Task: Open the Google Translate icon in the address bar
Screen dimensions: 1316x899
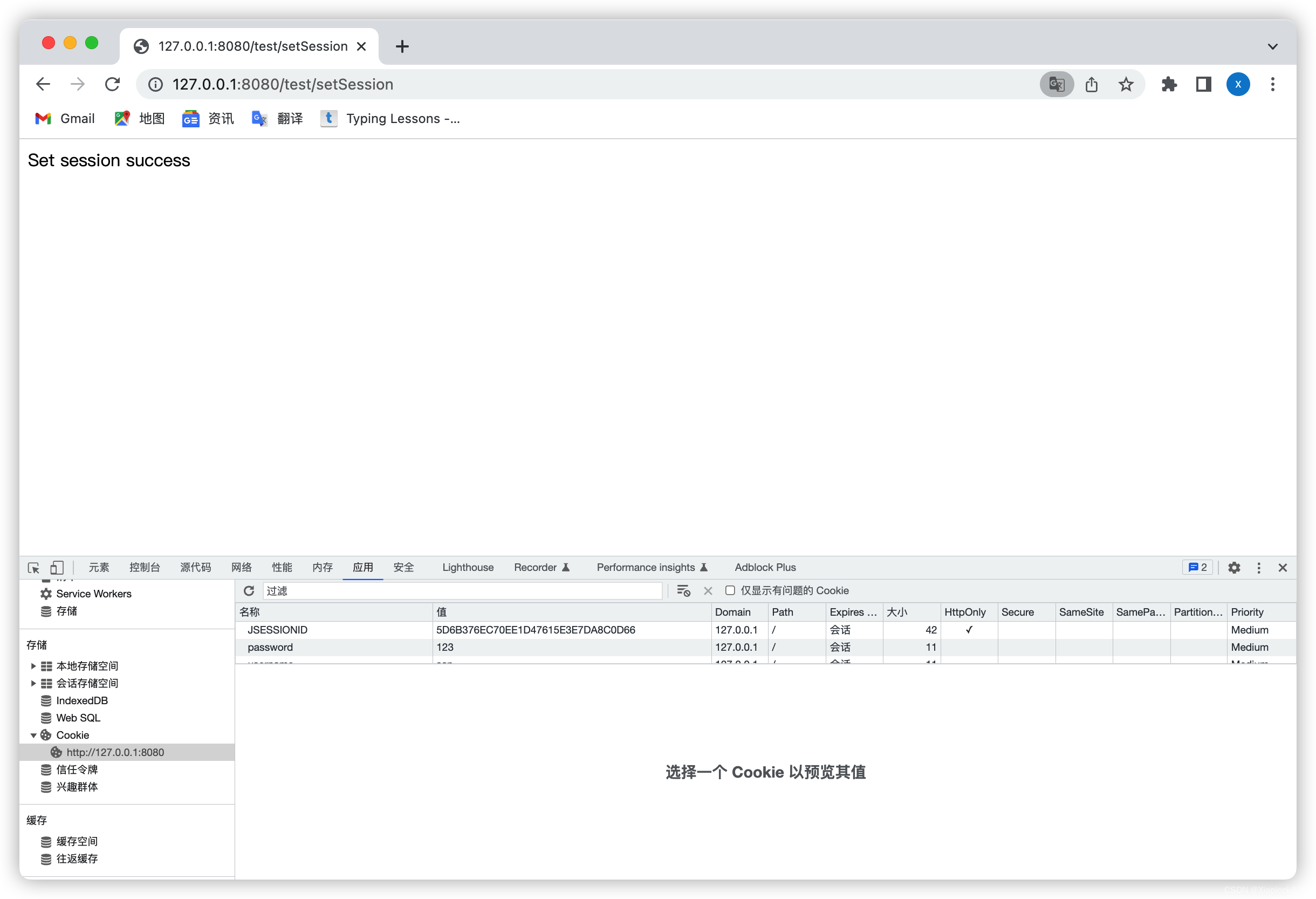Action: click(1056, 84)
